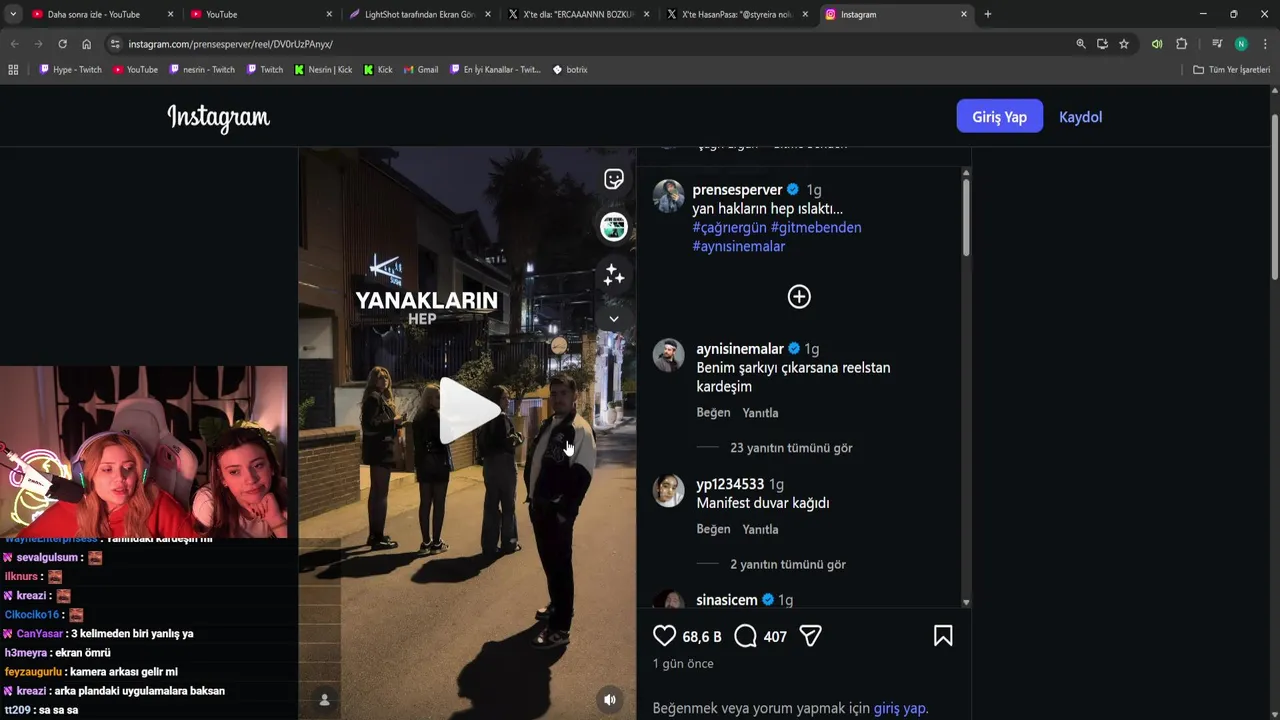The image size is (1280, 720).
Task: Open the #gitmebenden hashtag
Action: click(816, 227)
